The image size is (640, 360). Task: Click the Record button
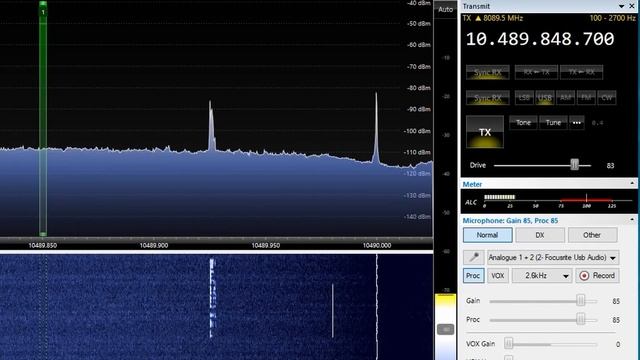point(598,276)
